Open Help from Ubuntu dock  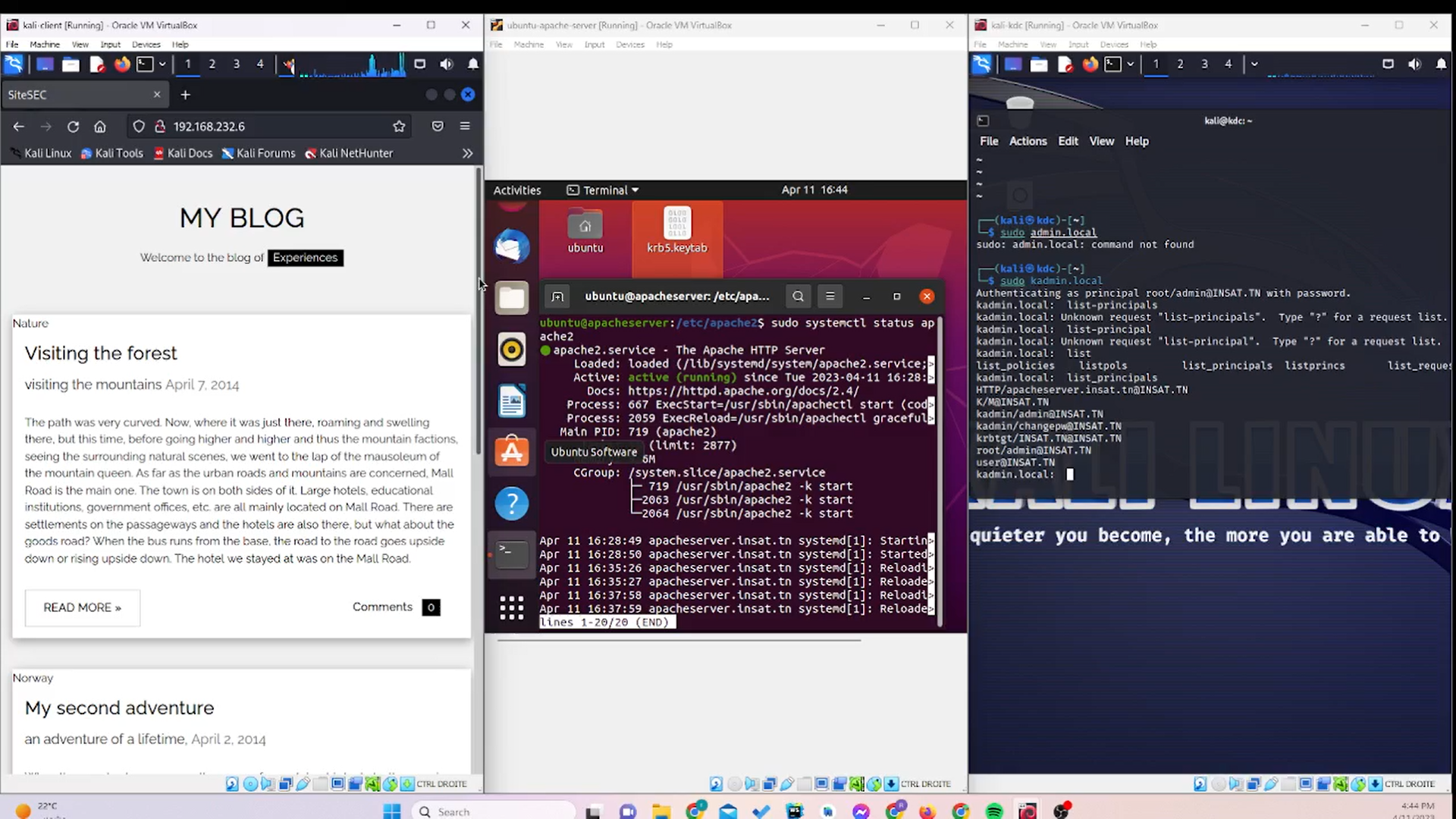coord(512,504)
